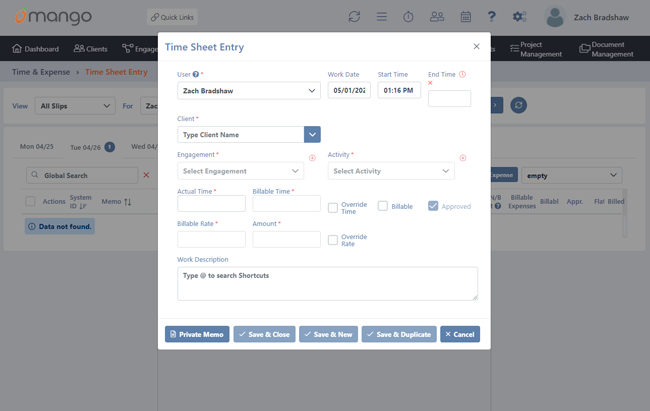Open the Select Engagement dropdown
Screen dimensions: 650x411
pos(240,171)
